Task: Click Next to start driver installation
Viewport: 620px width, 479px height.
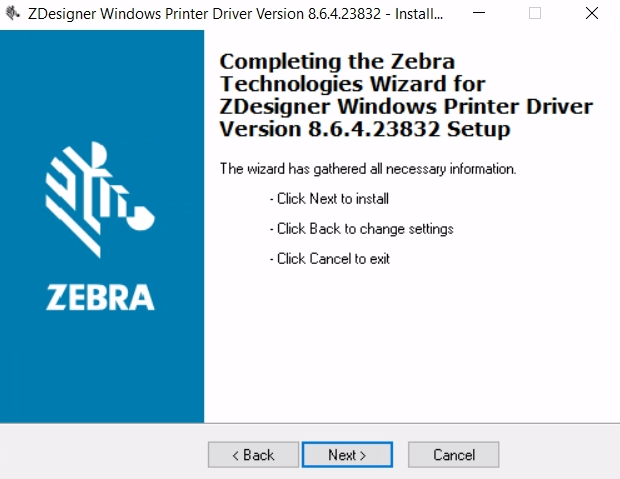Action: pos(347,454)
